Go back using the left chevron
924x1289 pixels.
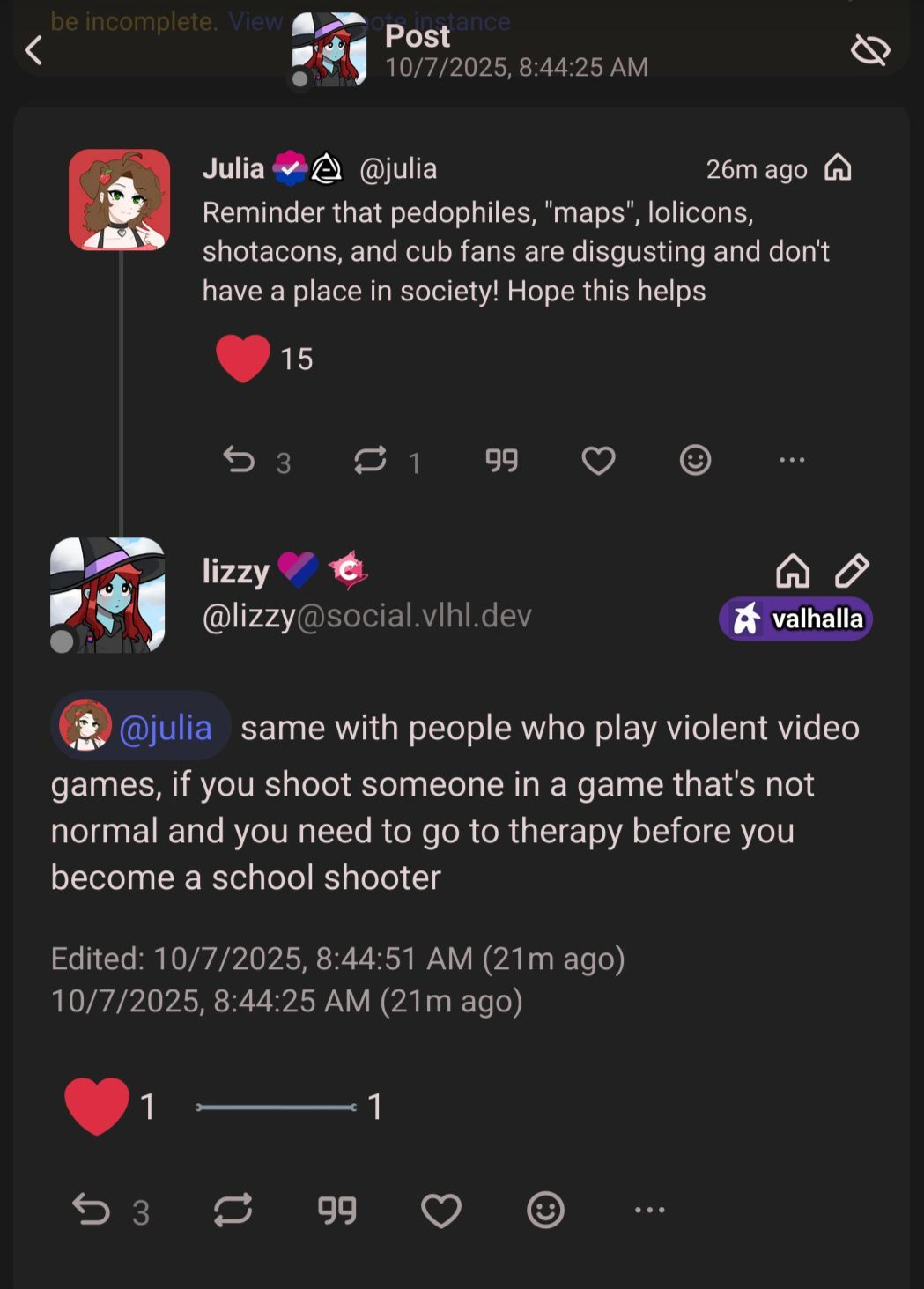(x=34, y=50)
